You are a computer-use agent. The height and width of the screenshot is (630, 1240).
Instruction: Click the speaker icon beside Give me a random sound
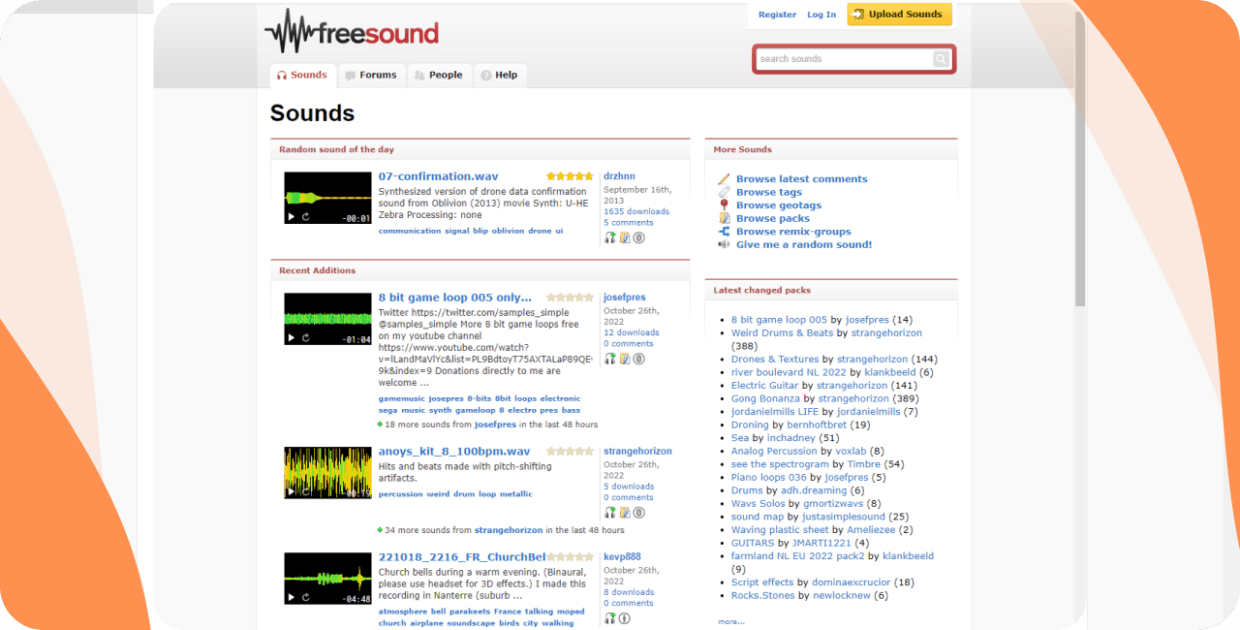coord(725,244)
